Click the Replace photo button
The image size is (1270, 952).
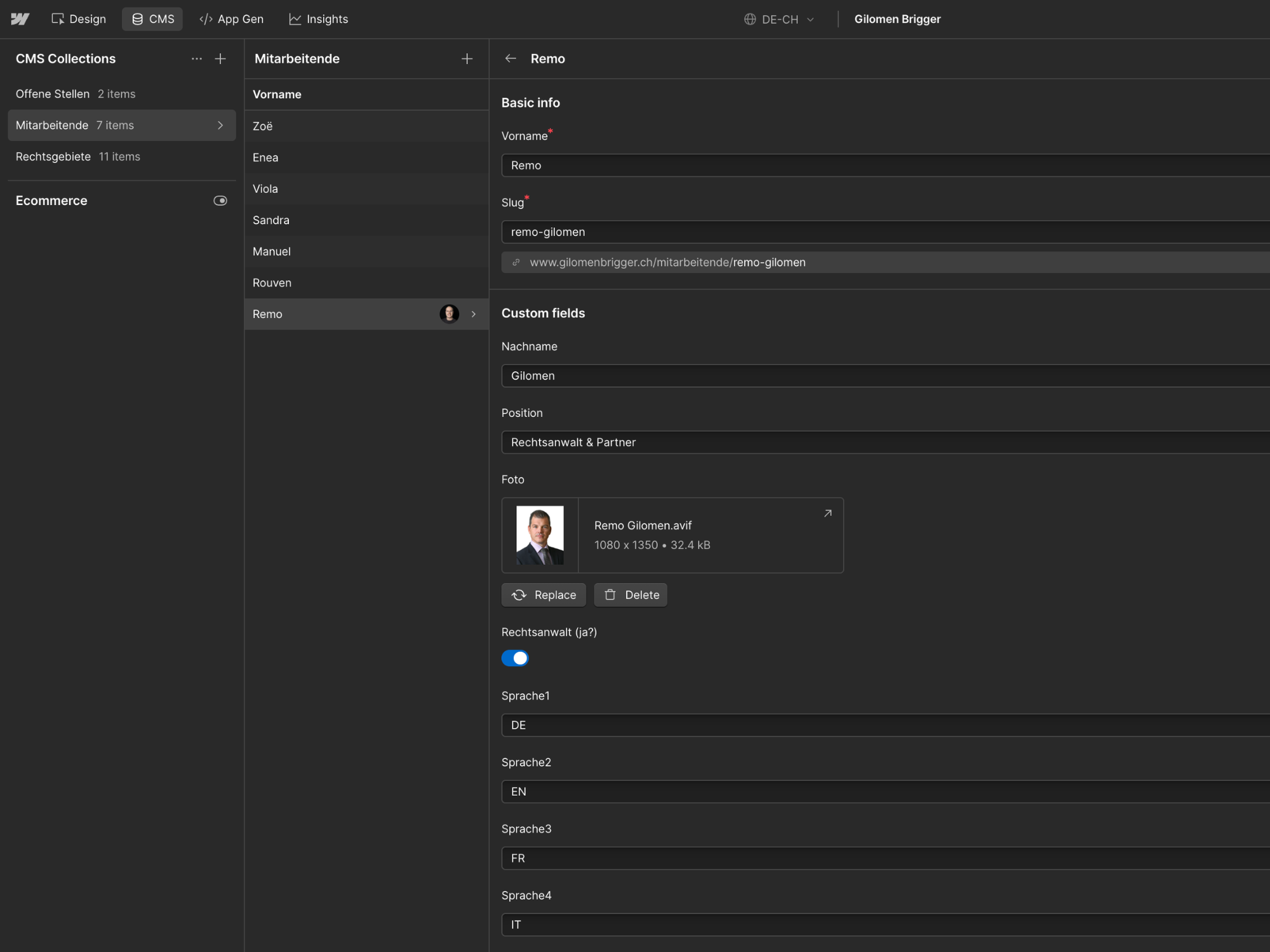pyautogui.click(x=544, y=595)
